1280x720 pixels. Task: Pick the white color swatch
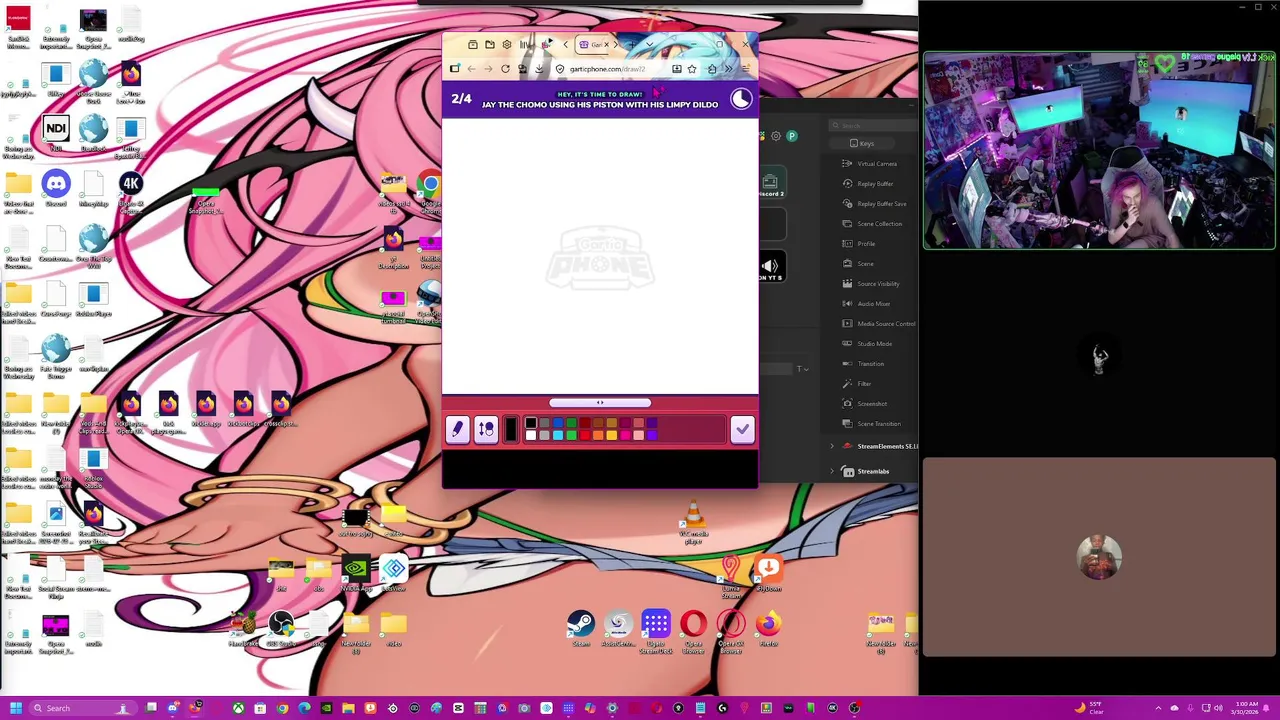click(531, 435)
